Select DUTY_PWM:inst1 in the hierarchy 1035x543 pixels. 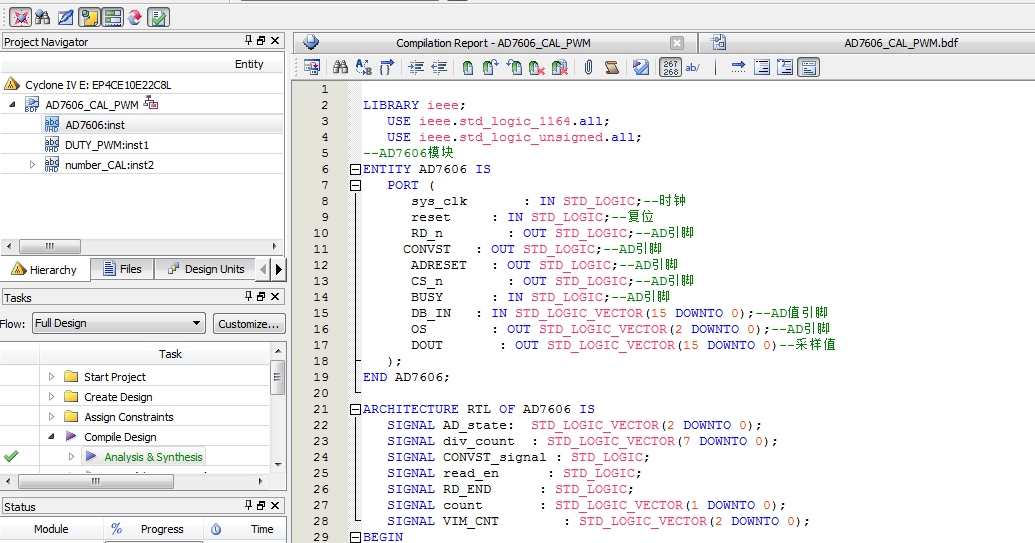point(106,145)
